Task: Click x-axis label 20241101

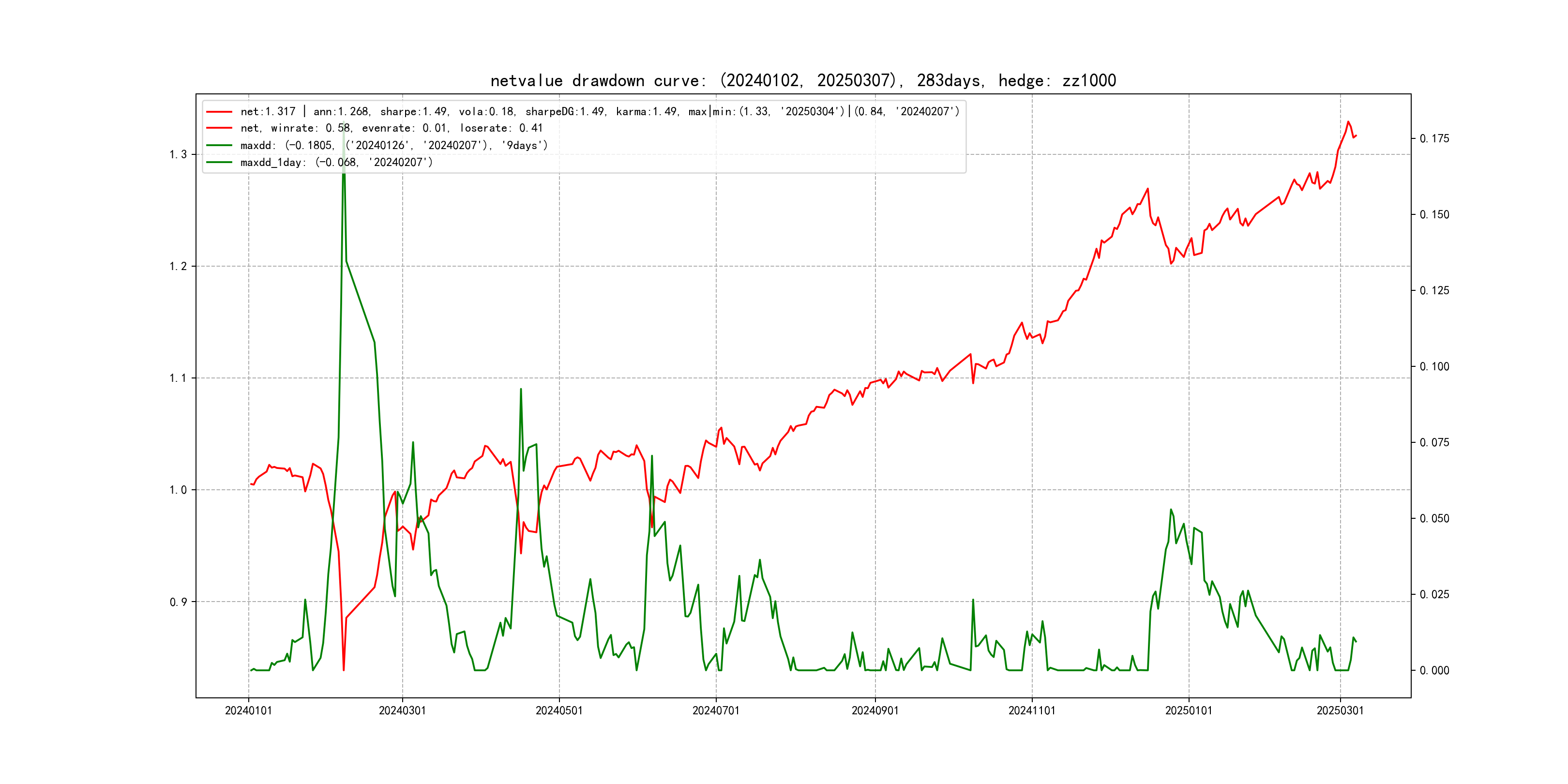Action: click(1032, 711)
